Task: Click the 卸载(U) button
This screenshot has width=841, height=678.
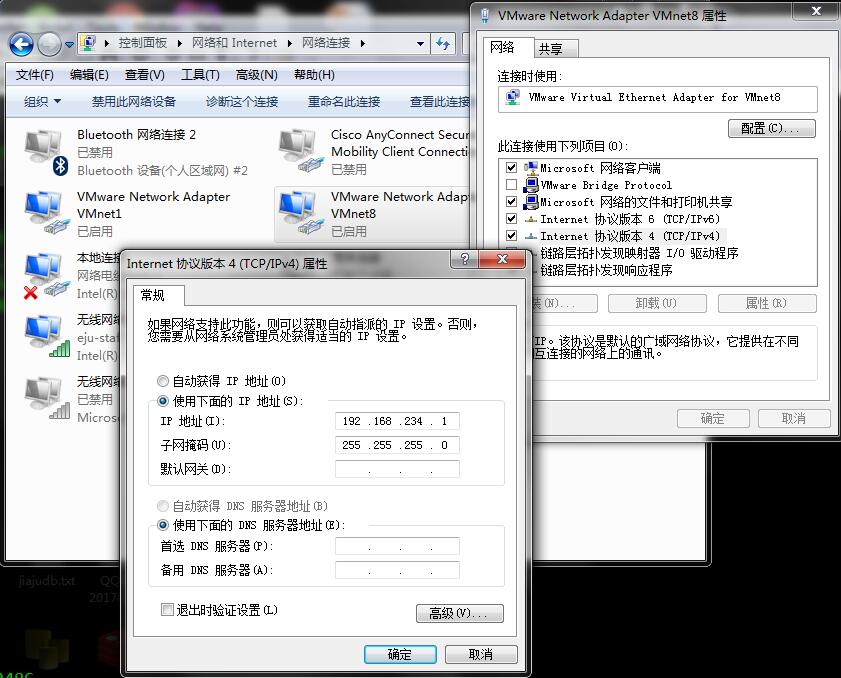Action: [656, 304]
